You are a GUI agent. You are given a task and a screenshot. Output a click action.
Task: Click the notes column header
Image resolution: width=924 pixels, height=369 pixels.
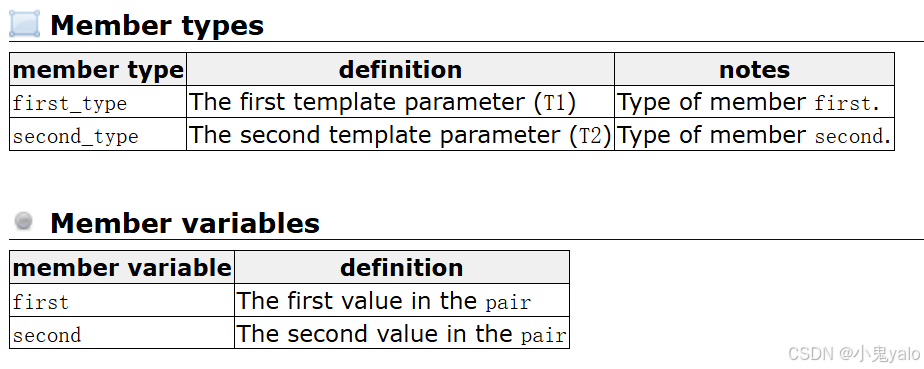(754, 70)
